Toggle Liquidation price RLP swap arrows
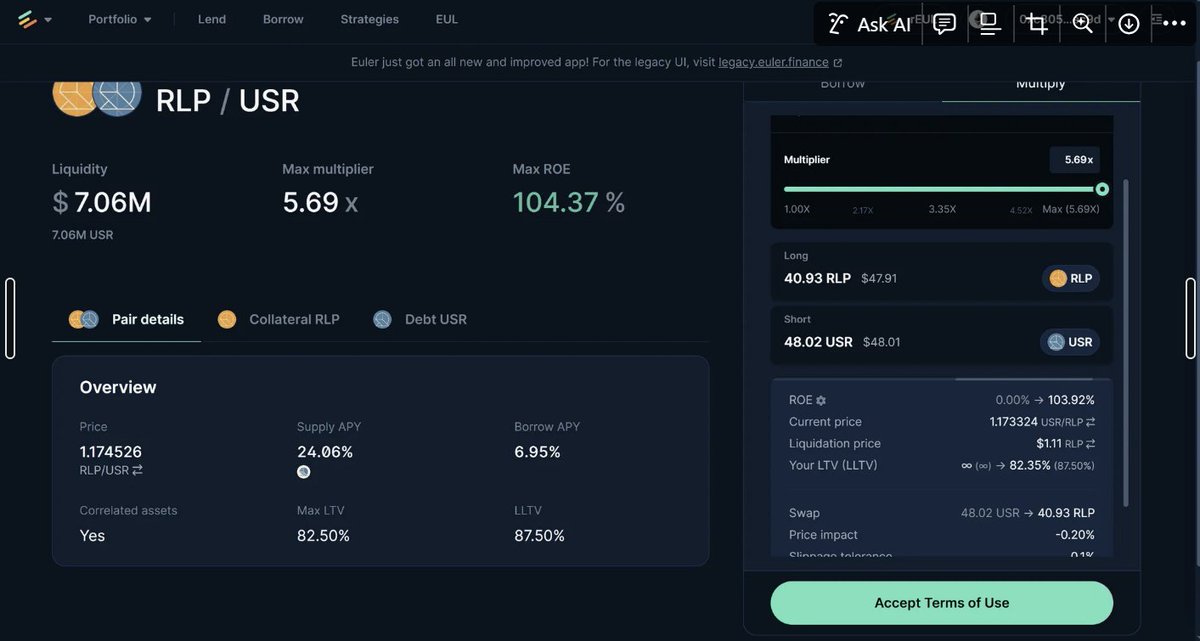 (x=1090, y=444)
